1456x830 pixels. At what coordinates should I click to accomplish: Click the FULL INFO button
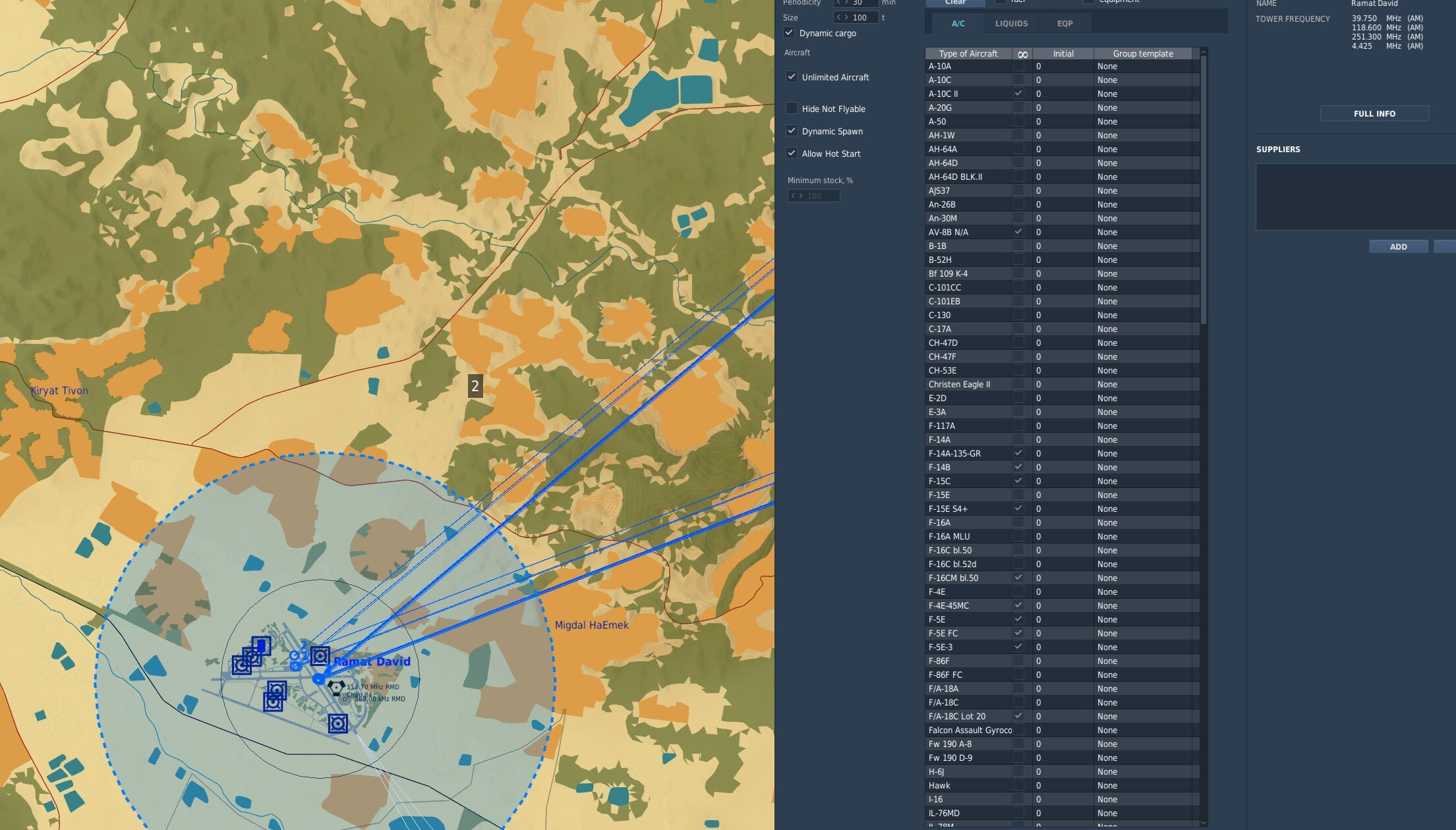click(1374, 114)
